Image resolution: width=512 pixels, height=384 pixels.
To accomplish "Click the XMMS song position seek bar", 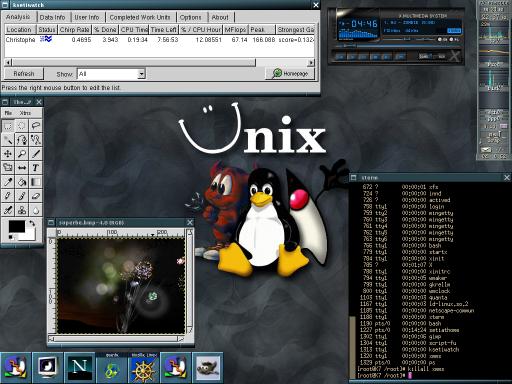I will (398, 46).
